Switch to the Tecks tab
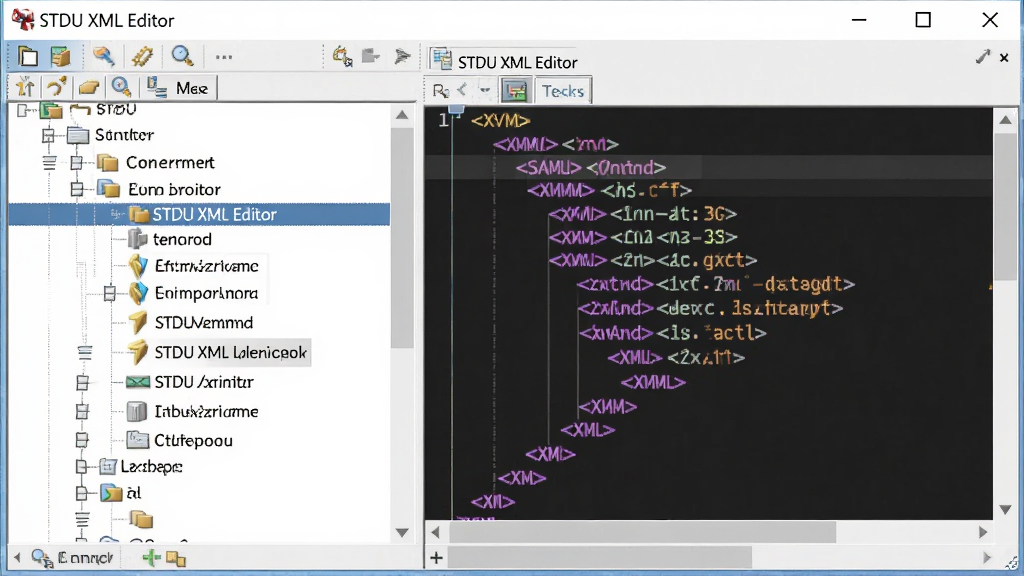The image size is (1024, 576). (563, 91)
